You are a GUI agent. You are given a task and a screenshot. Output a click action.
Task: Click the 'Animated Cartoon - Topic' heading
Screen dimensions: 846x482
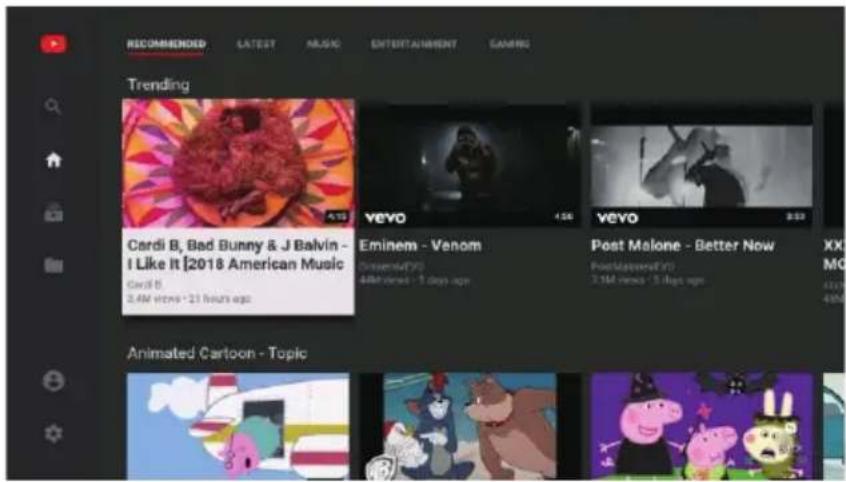(x=217, y=353)
